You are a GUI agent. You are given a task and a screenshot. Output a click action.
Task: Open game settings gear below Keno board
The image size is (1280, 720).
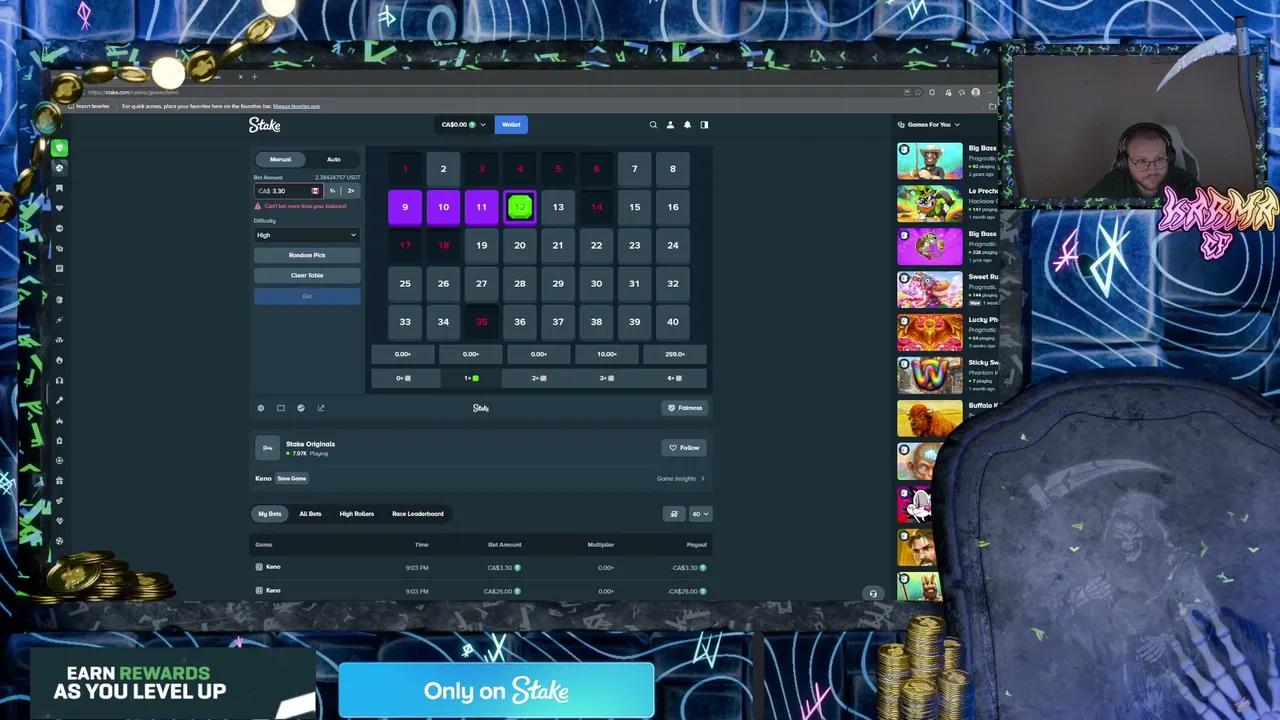pyautogui.click(x=261, y=408)
